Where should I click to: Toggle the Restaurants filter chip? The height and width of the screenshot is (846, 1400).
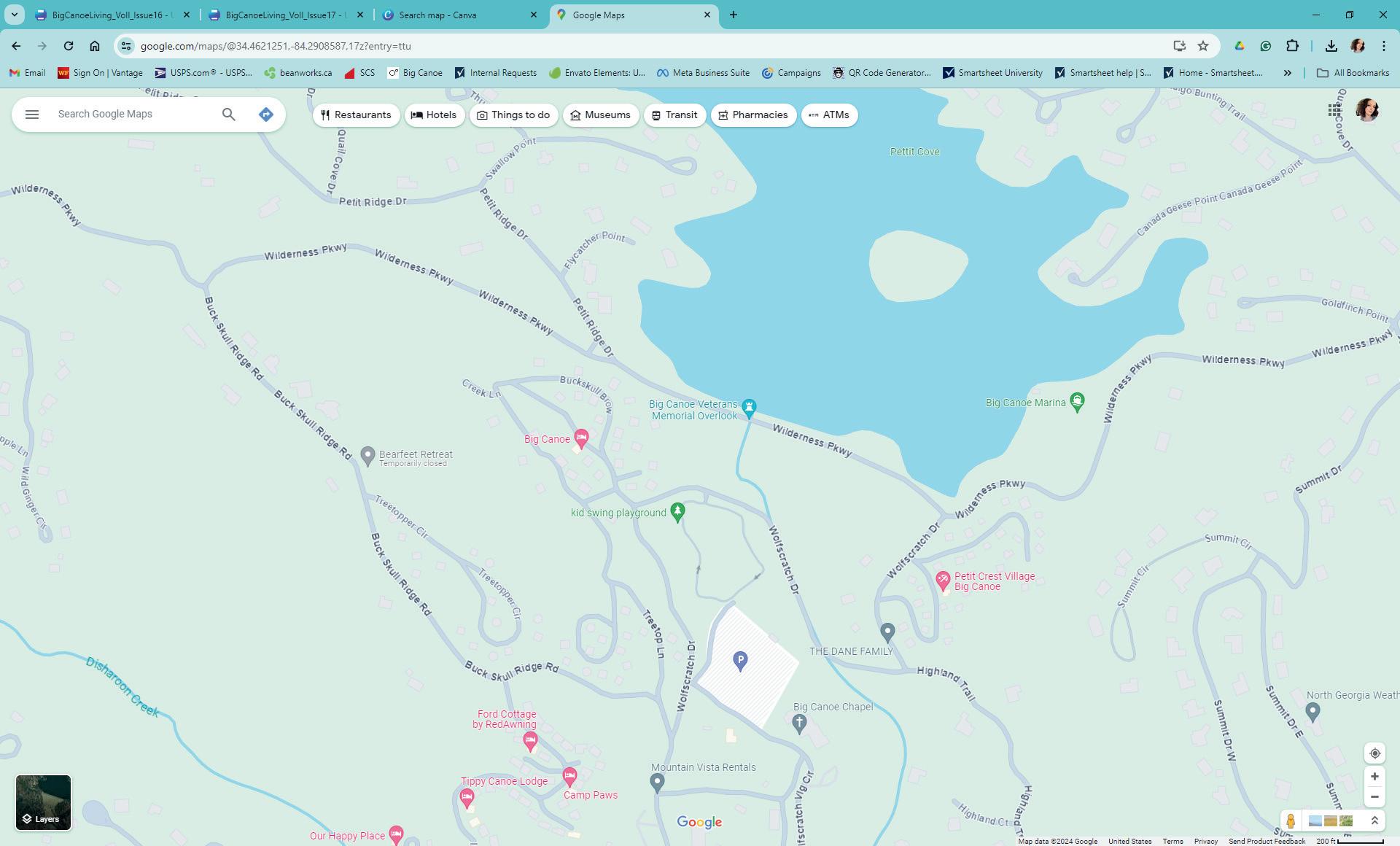(x=356, y=115)
